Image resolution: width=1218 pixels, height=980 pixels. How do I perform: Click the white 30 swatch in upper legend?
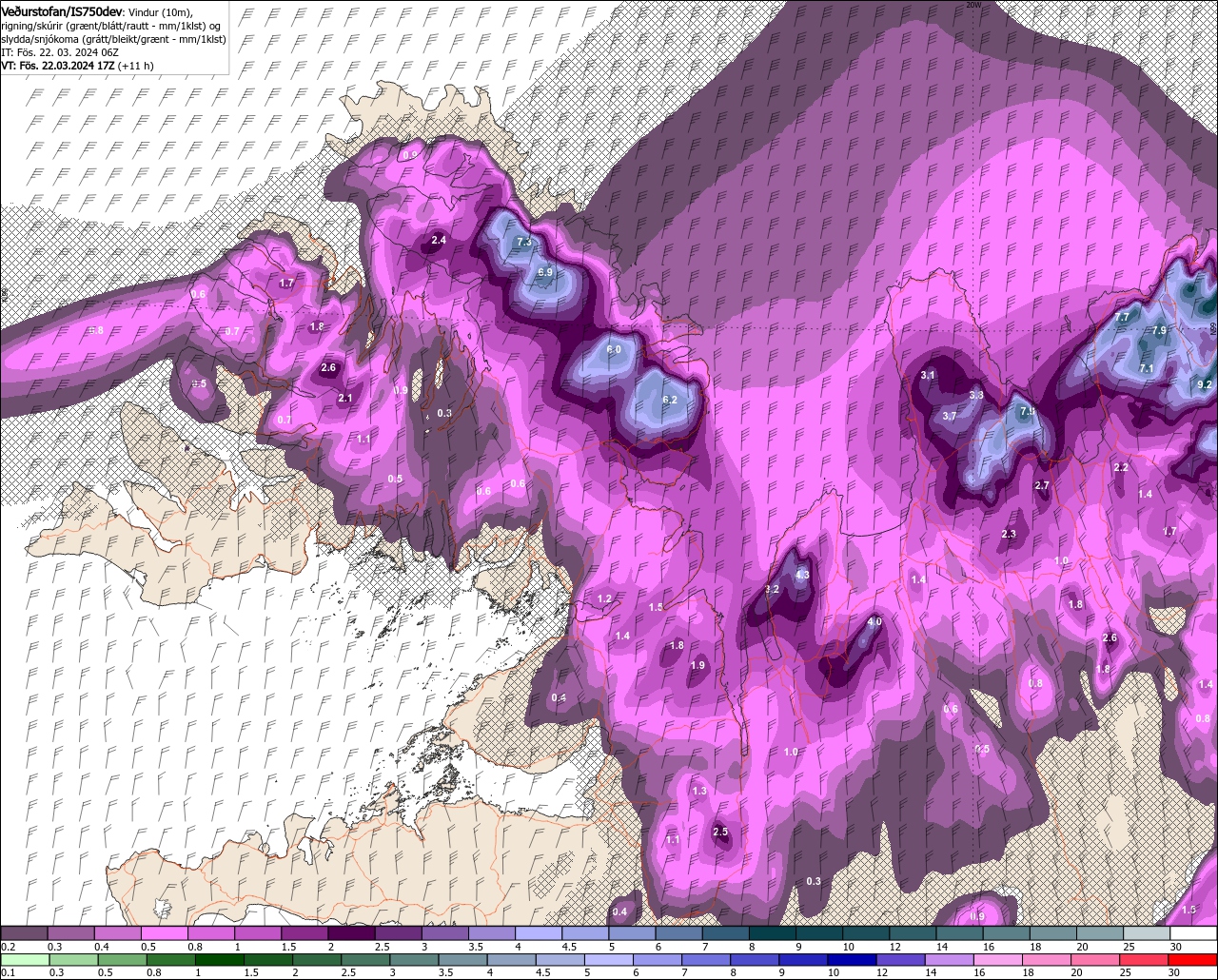point(1194,933)
